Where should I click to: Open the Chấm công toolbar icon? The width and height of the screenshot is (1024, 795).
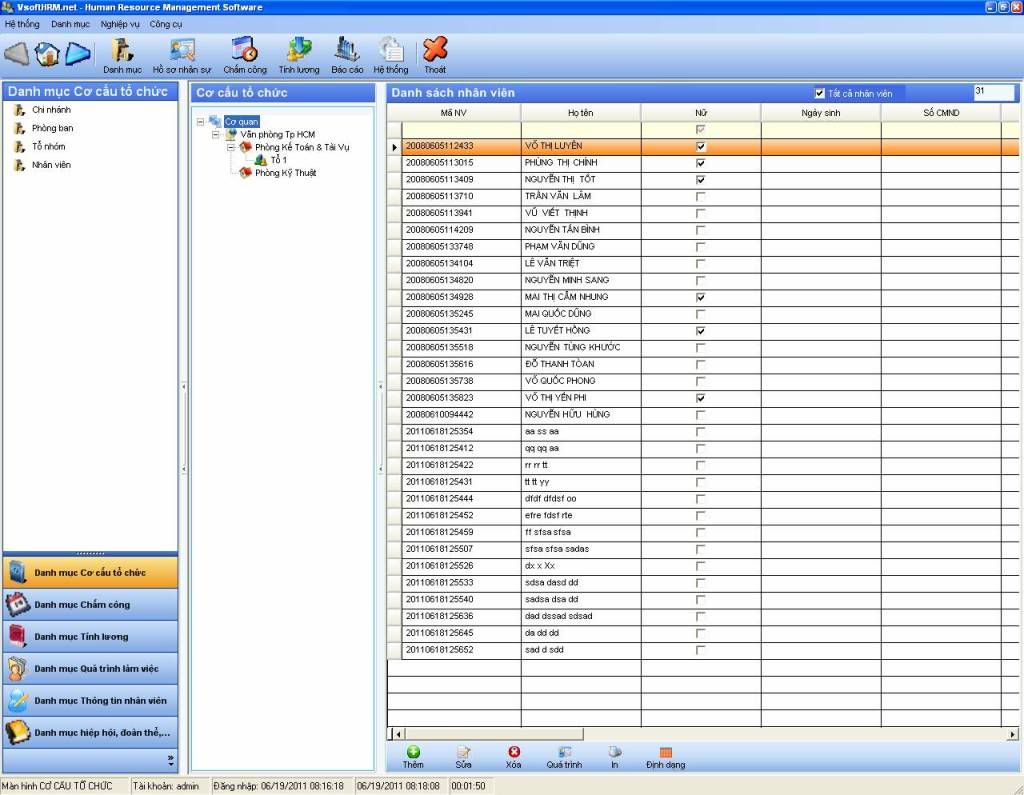[245, 56]
